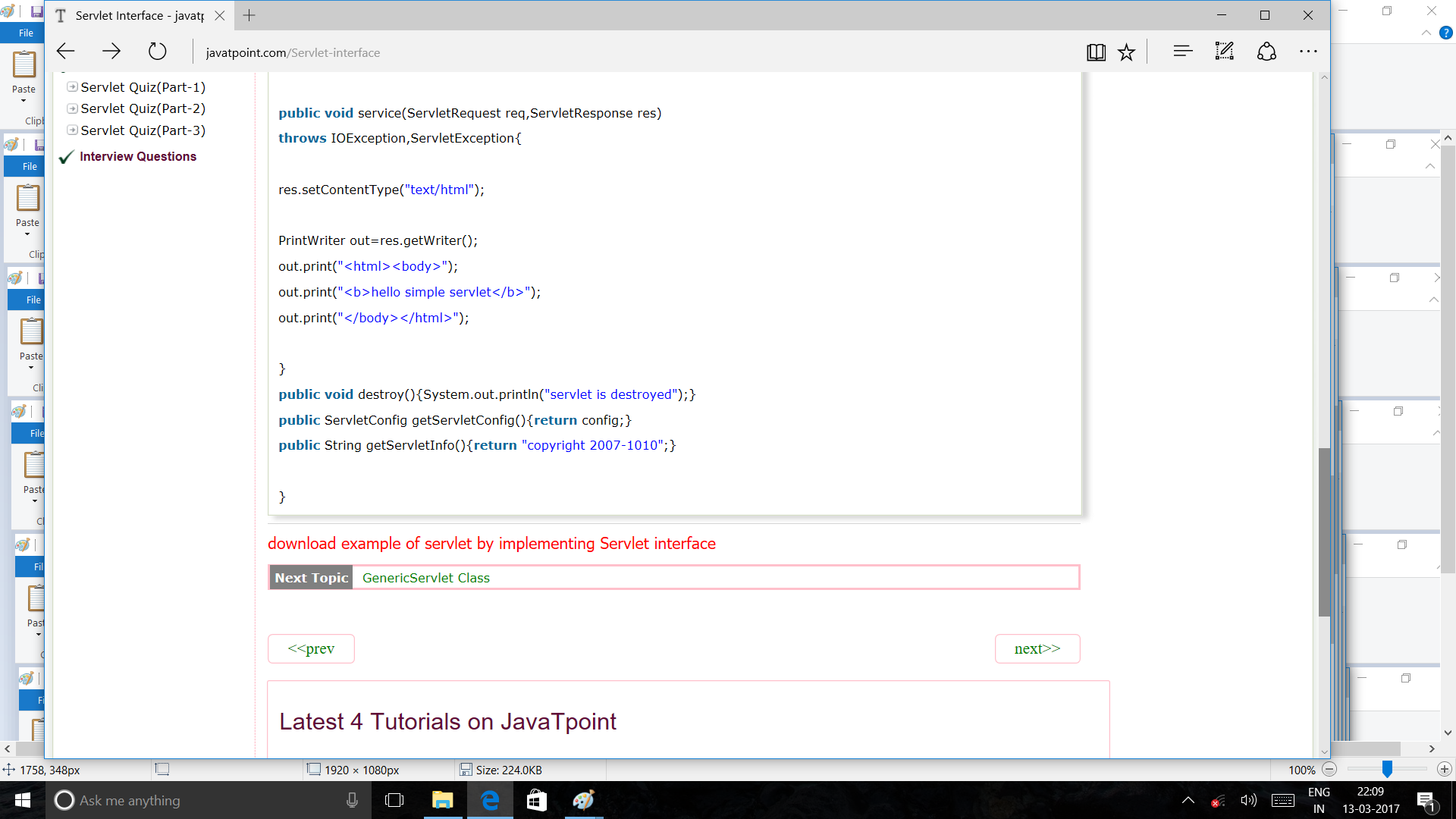Expand Servlet Quiz(Part-3) tree item
Screen dimensions: 1456x819
72,130
